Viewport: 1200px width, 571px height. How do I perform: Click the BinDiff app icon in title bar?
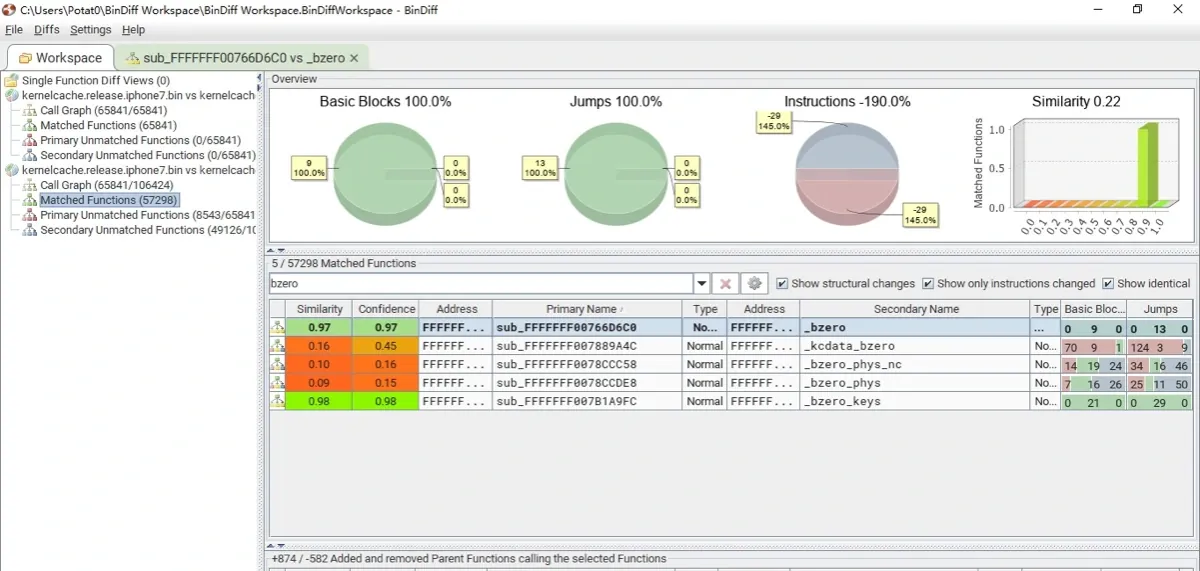(x=10, y=9)
